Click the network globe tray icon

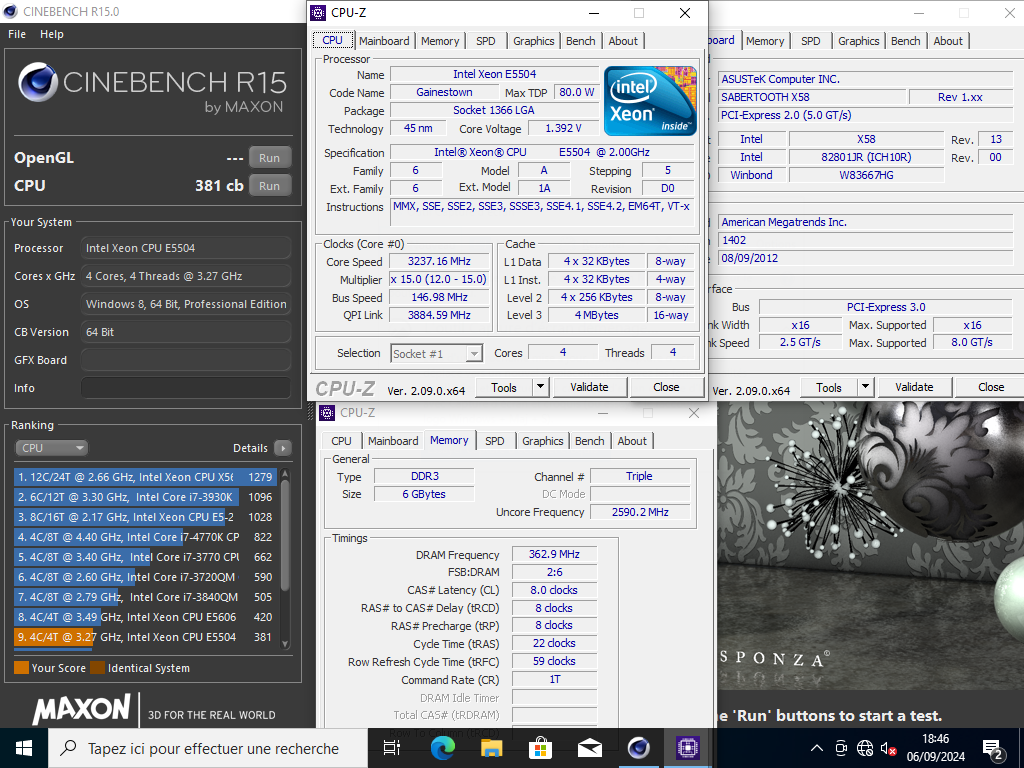[x=865, y=748]
